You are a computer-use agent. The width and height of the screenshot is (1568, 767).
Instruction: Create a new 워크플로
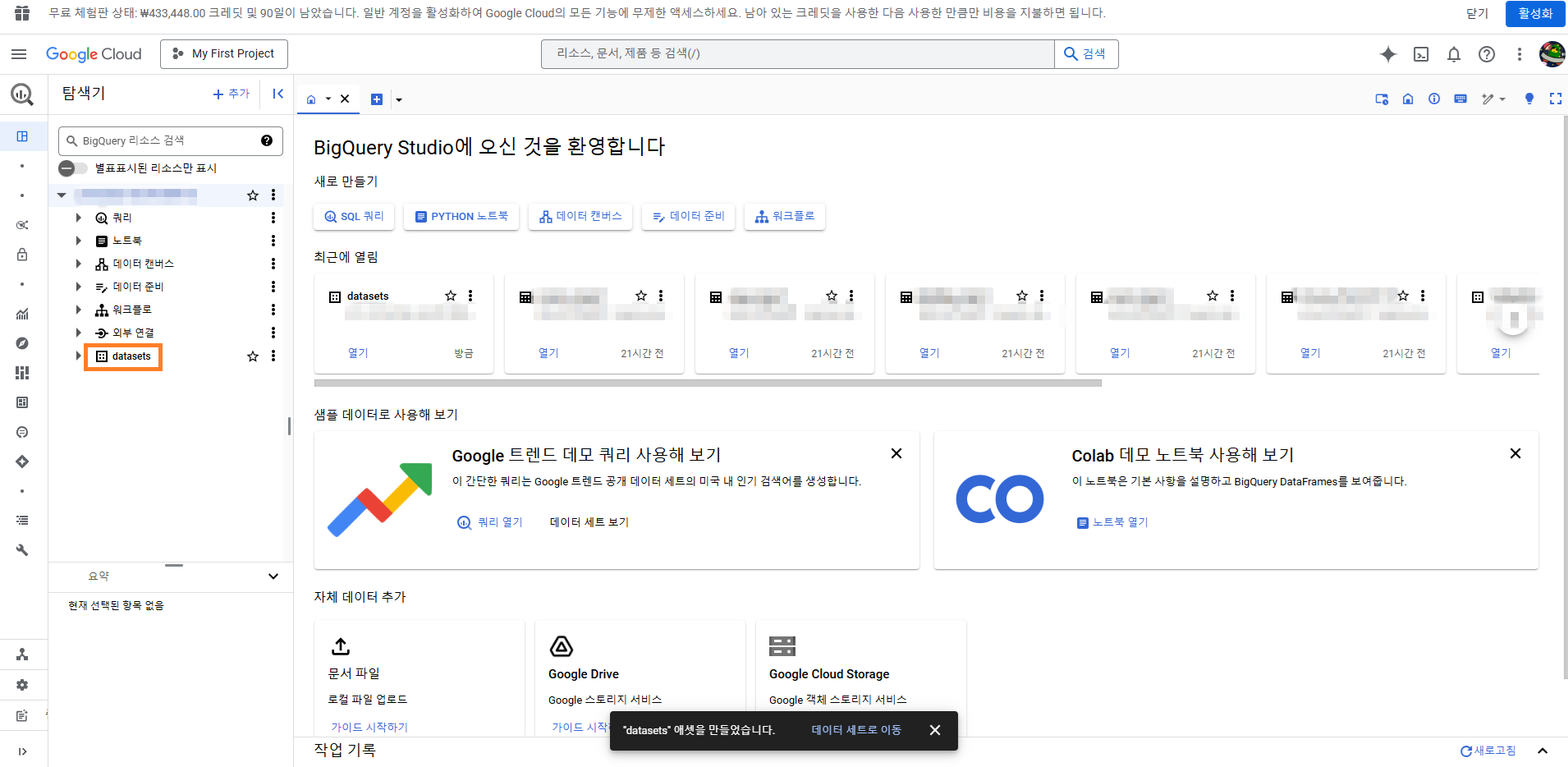pyautogui.click(x=785, y=217)
